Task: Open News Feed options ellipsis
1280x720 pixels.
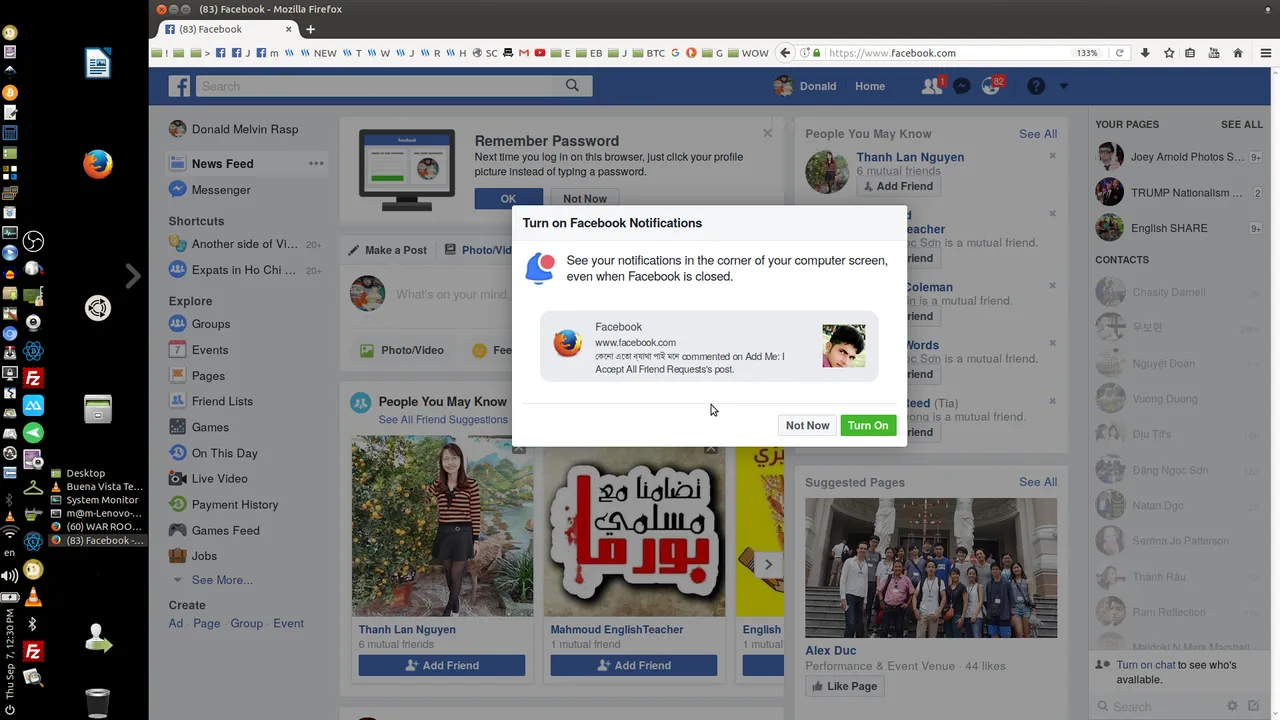Action: point(316,163)
